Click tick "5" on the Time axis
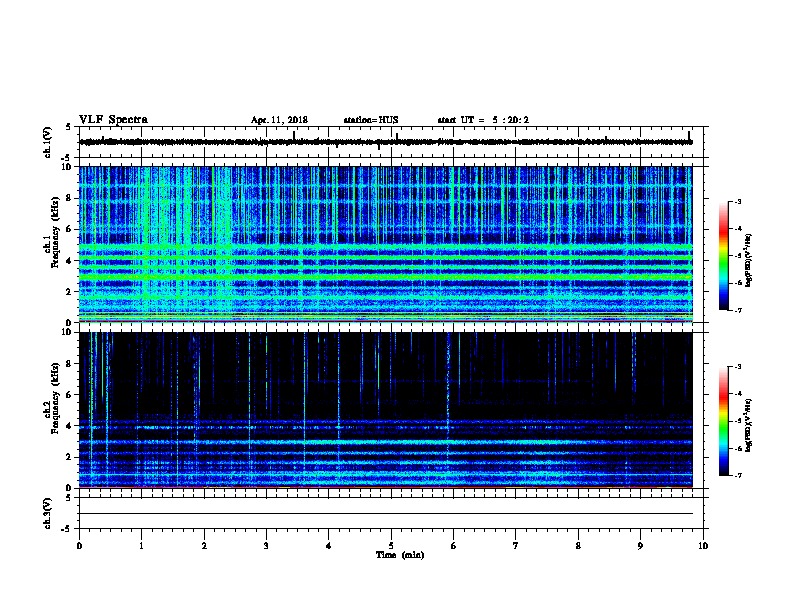Image resolution: width=792 pixels, height=612 pixels. (x=391, y=546)
